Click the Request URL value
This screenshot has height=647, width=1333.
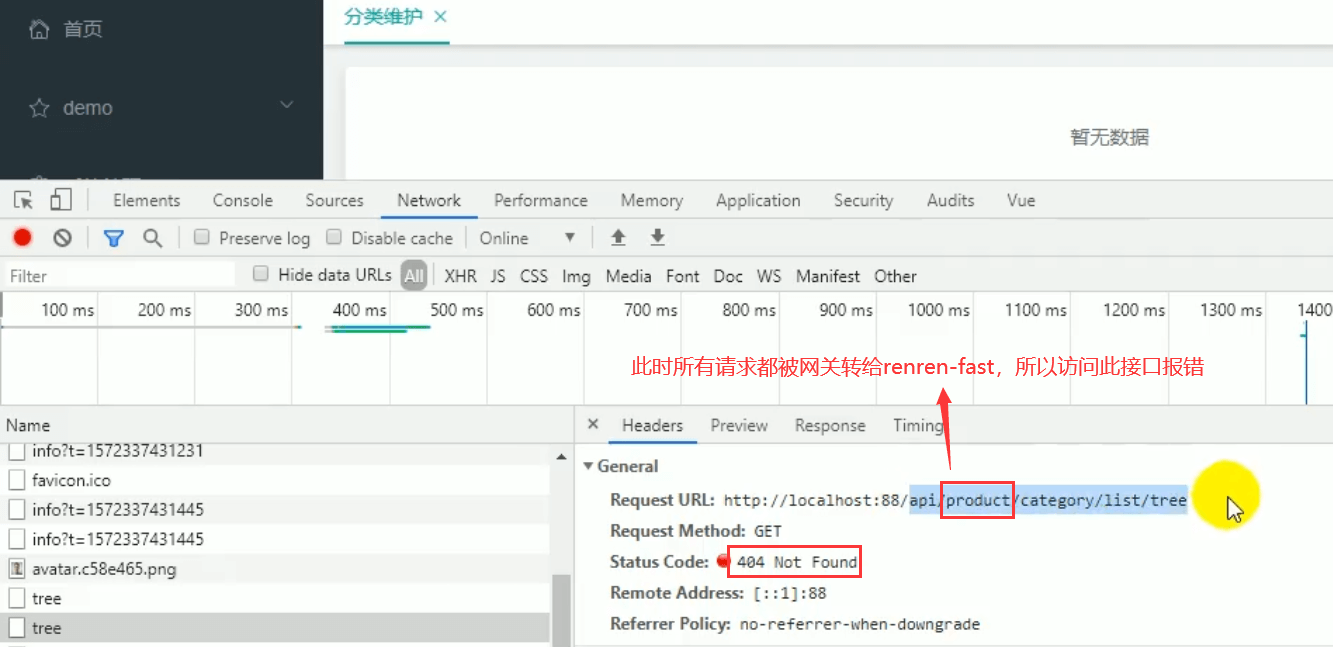pos(955,500)
